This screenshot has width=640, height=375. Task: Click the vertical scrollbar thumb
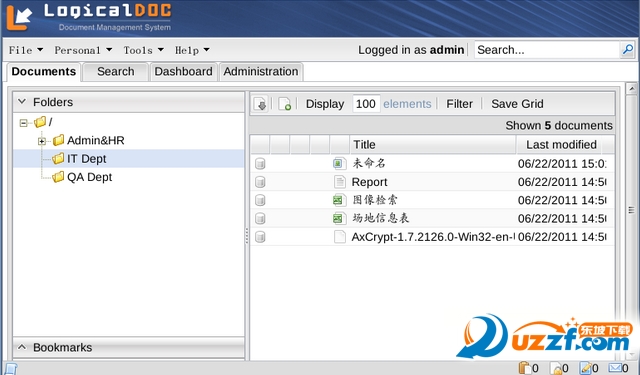pos(631,210)
